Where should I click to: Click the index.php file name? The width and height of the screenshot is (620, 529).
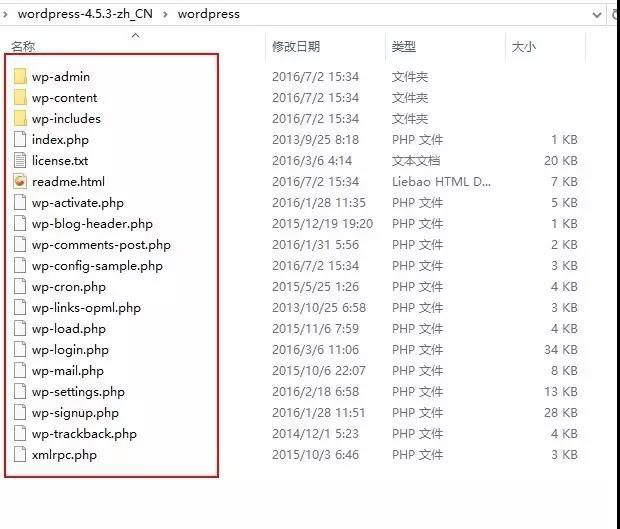(x=60, y=140)
